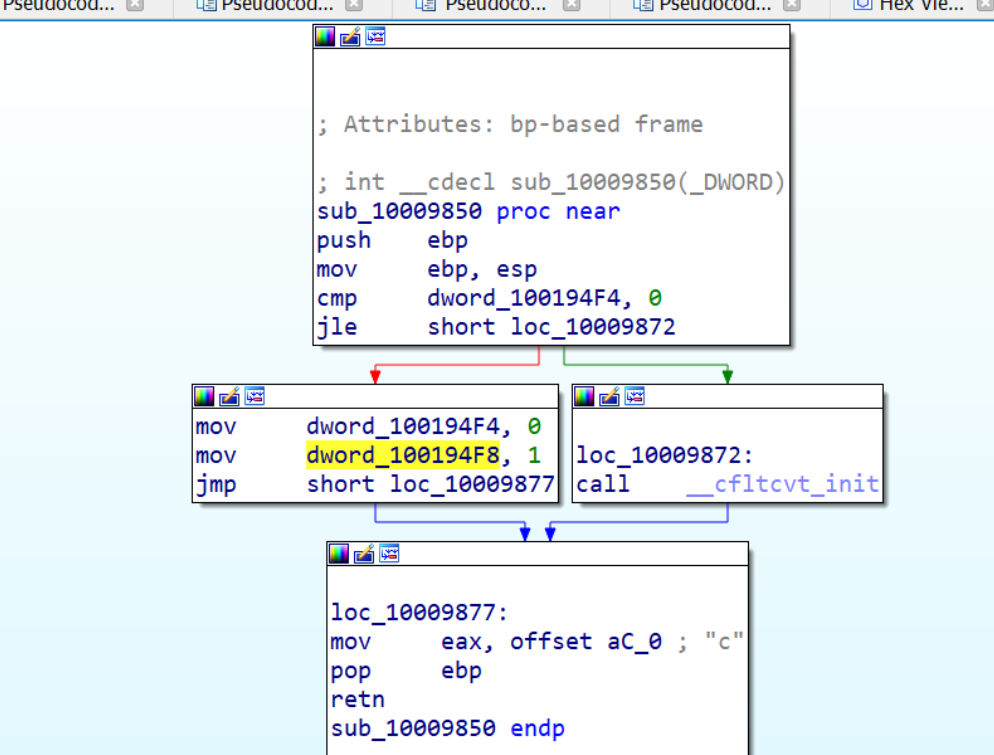
Task: Select the 'jmp' mnemonic
Action: (x=216, y=484)
